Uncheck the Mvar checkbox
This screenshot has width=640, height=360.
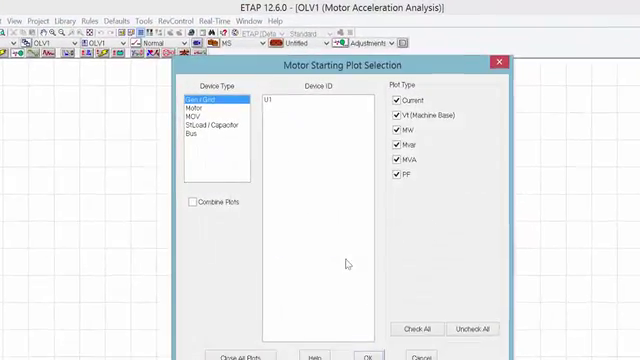(x=396, y=144)
